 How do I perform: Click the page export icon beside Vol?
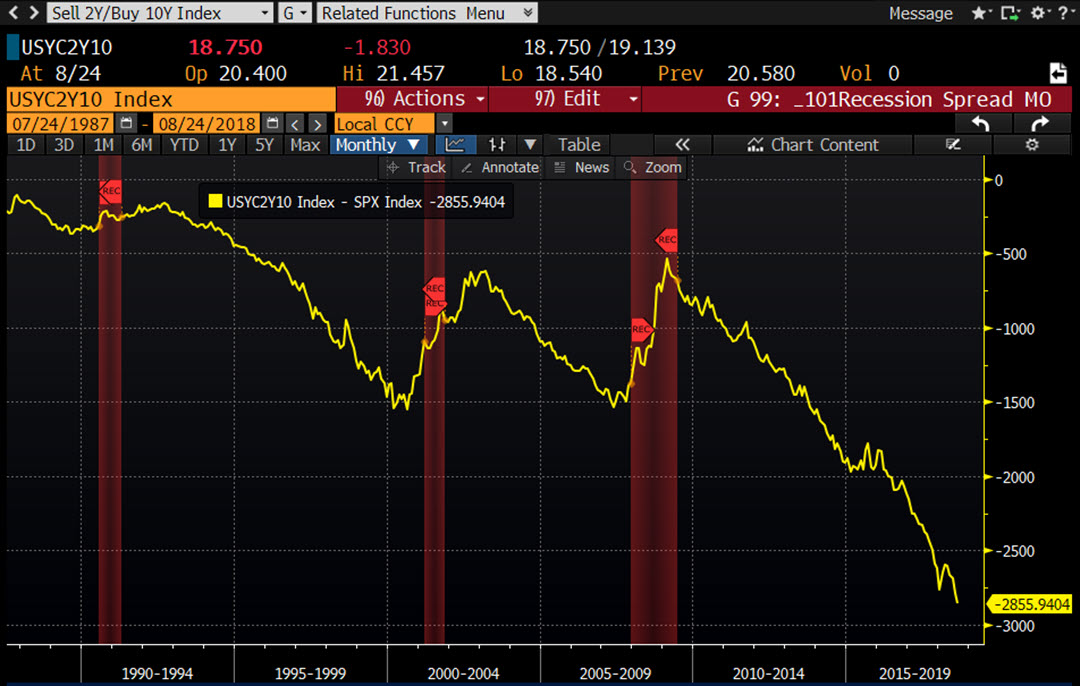pos(1058,73)
